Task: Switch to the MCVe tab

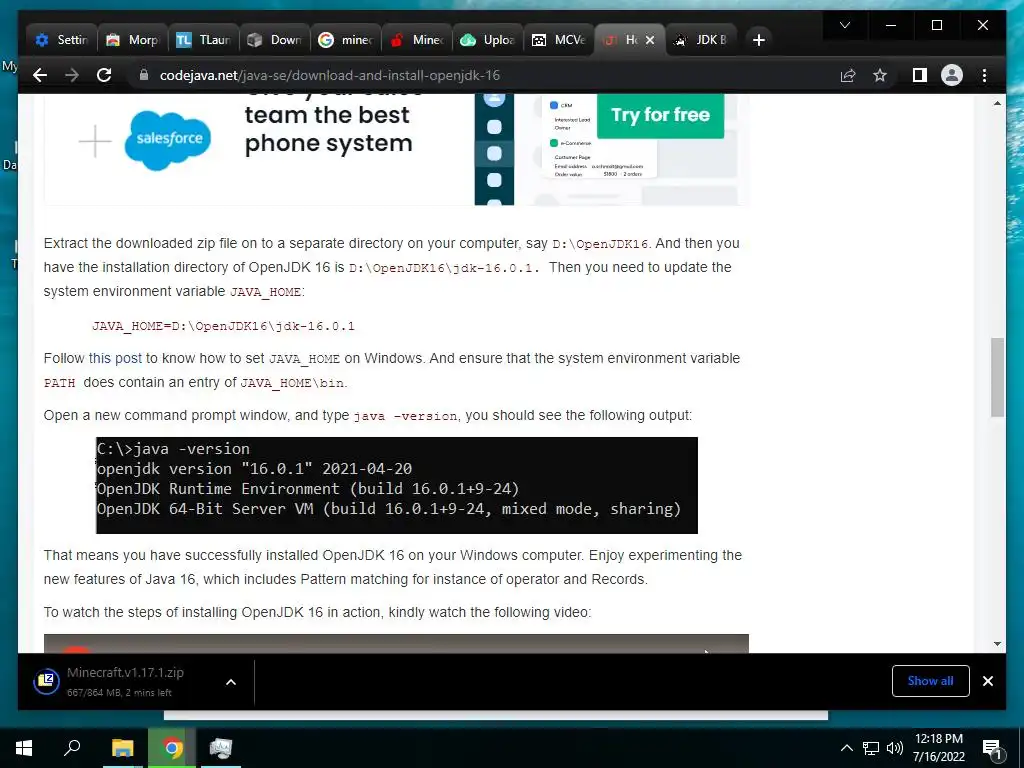Action: 558,40
